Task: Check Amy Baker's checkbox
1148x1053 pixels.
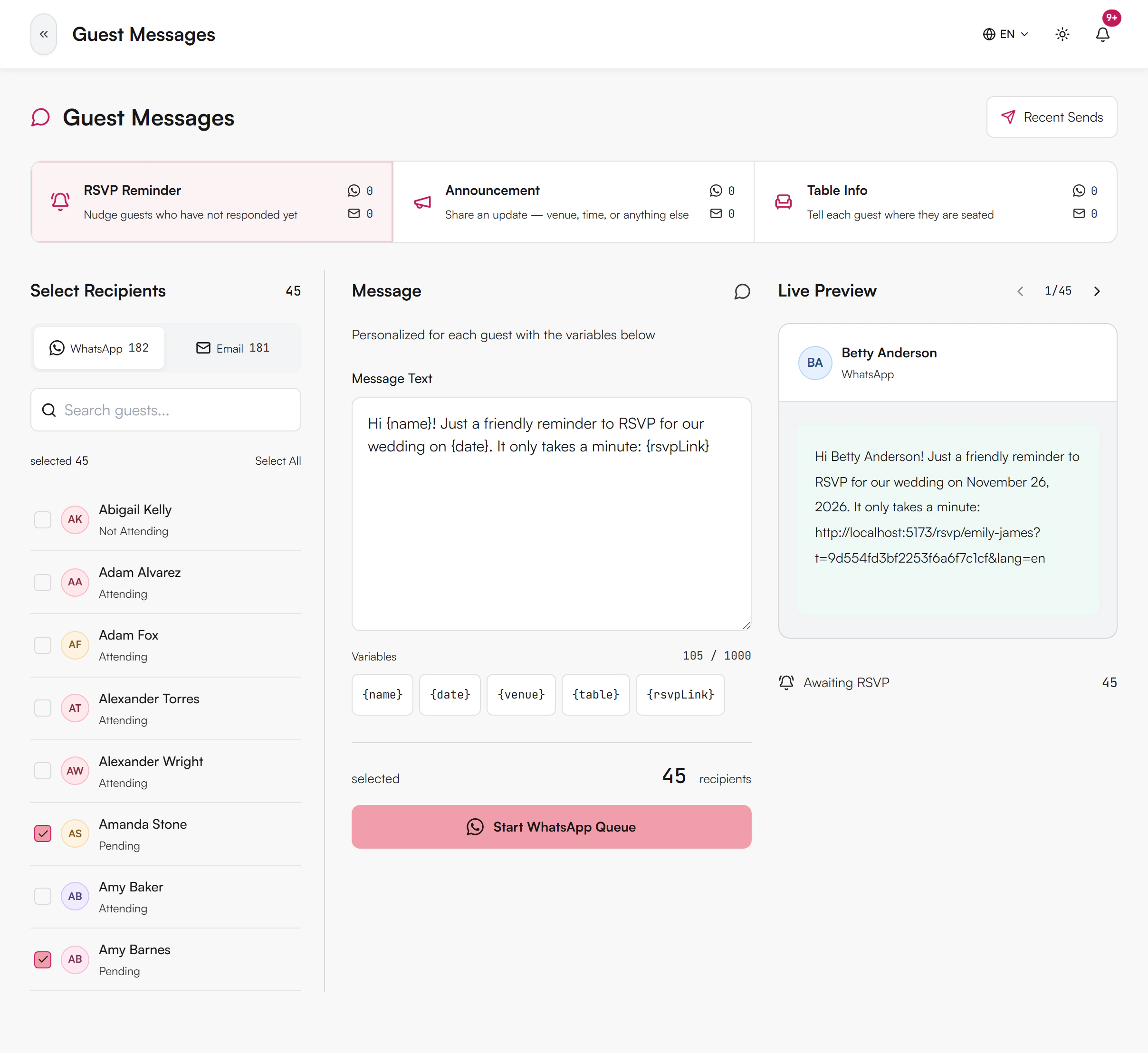Action: pyautogui.click(x=43, y=896)
